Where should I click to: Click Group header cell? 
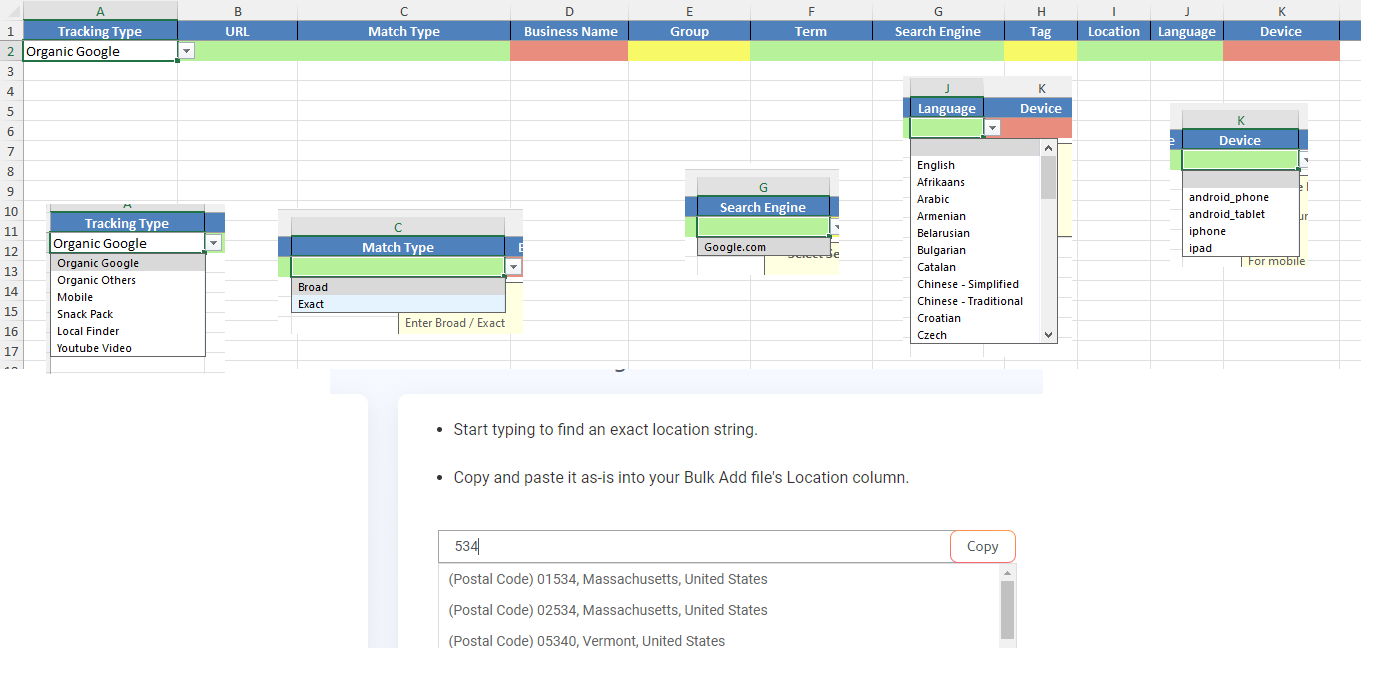tap(689, 31)
